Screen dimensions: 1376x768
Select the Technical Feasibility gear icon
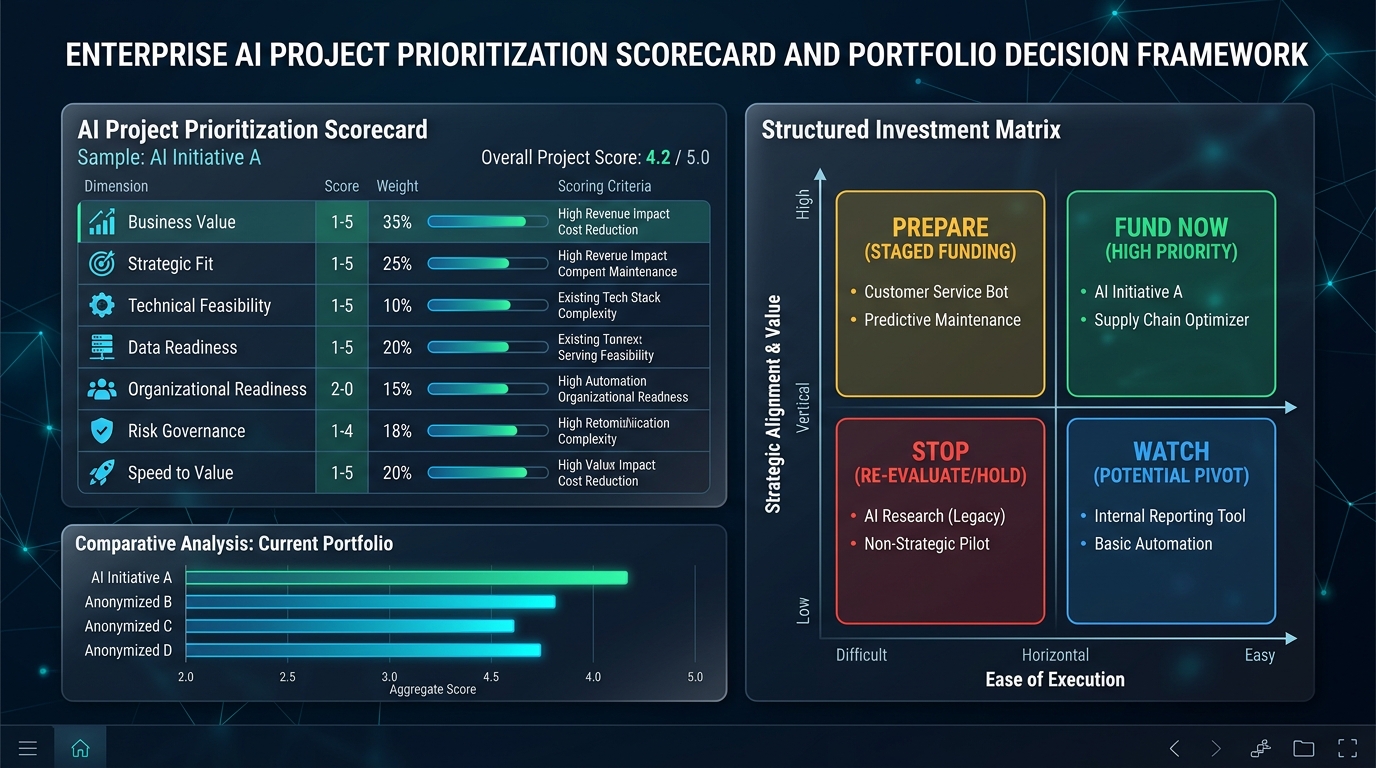click(102, 306)
